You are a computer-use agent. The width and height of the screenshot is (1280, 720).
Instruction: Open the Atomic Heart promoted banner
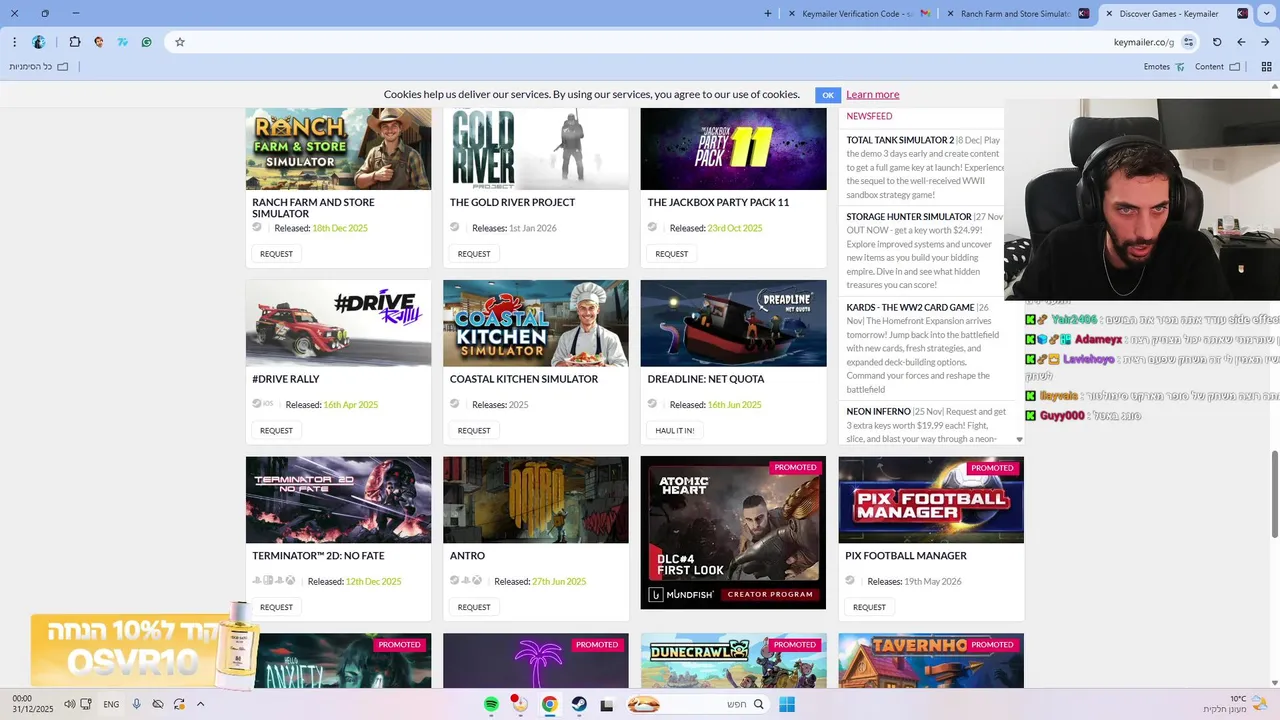[x=734, y=533]
